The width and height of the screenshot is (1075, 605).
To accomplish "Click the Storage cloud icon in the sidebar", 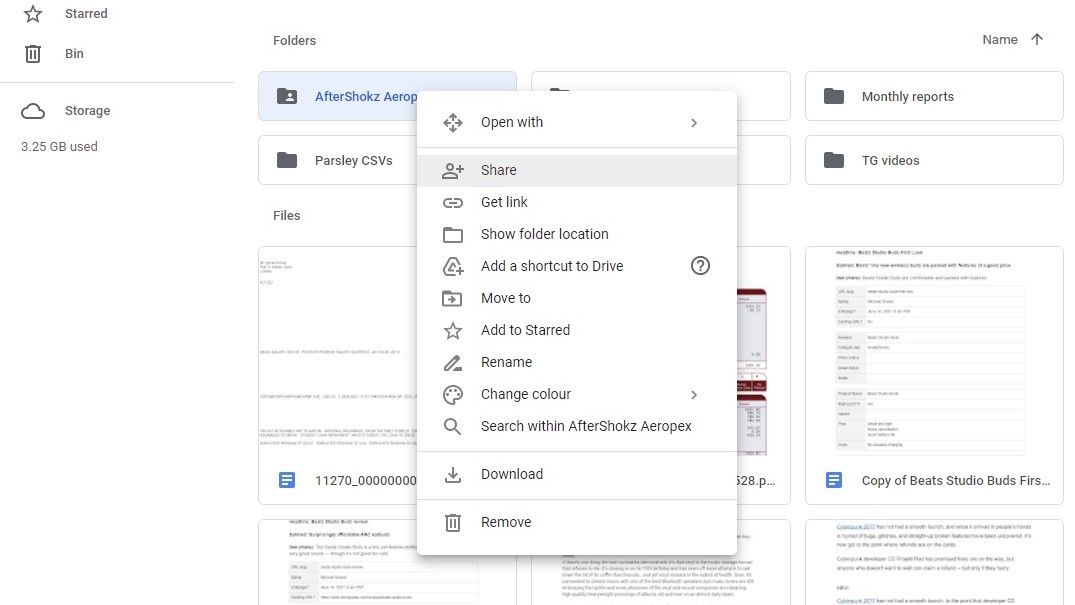I will pyautogui.click(x=34, y=110).
